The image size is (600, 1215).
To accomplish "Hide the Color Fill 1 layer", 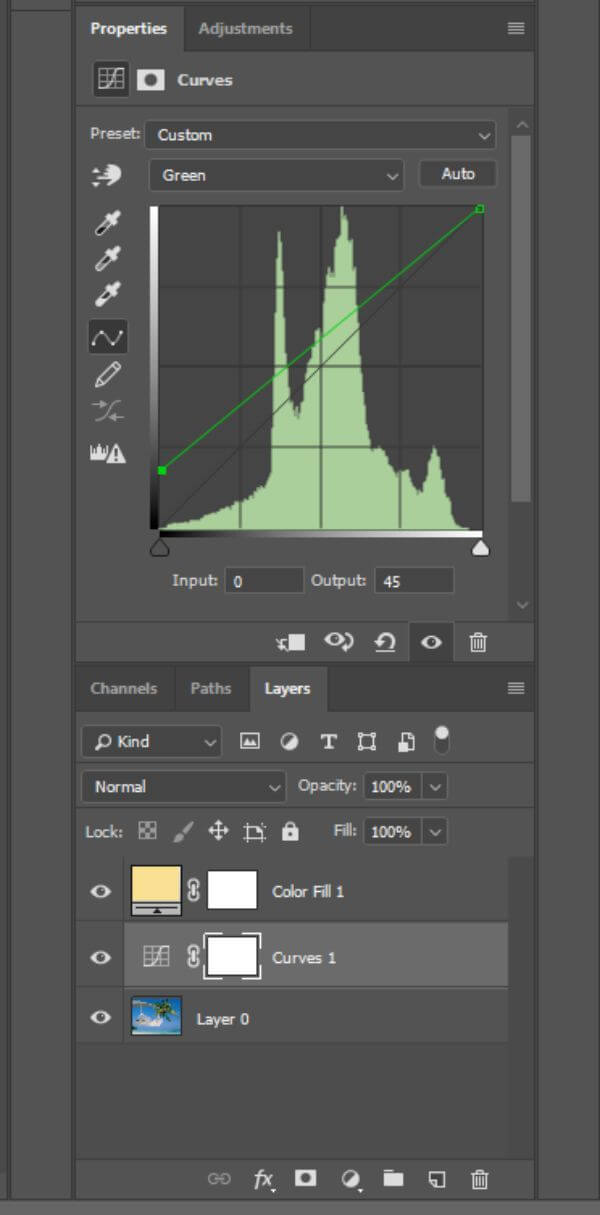I will 100,891.
